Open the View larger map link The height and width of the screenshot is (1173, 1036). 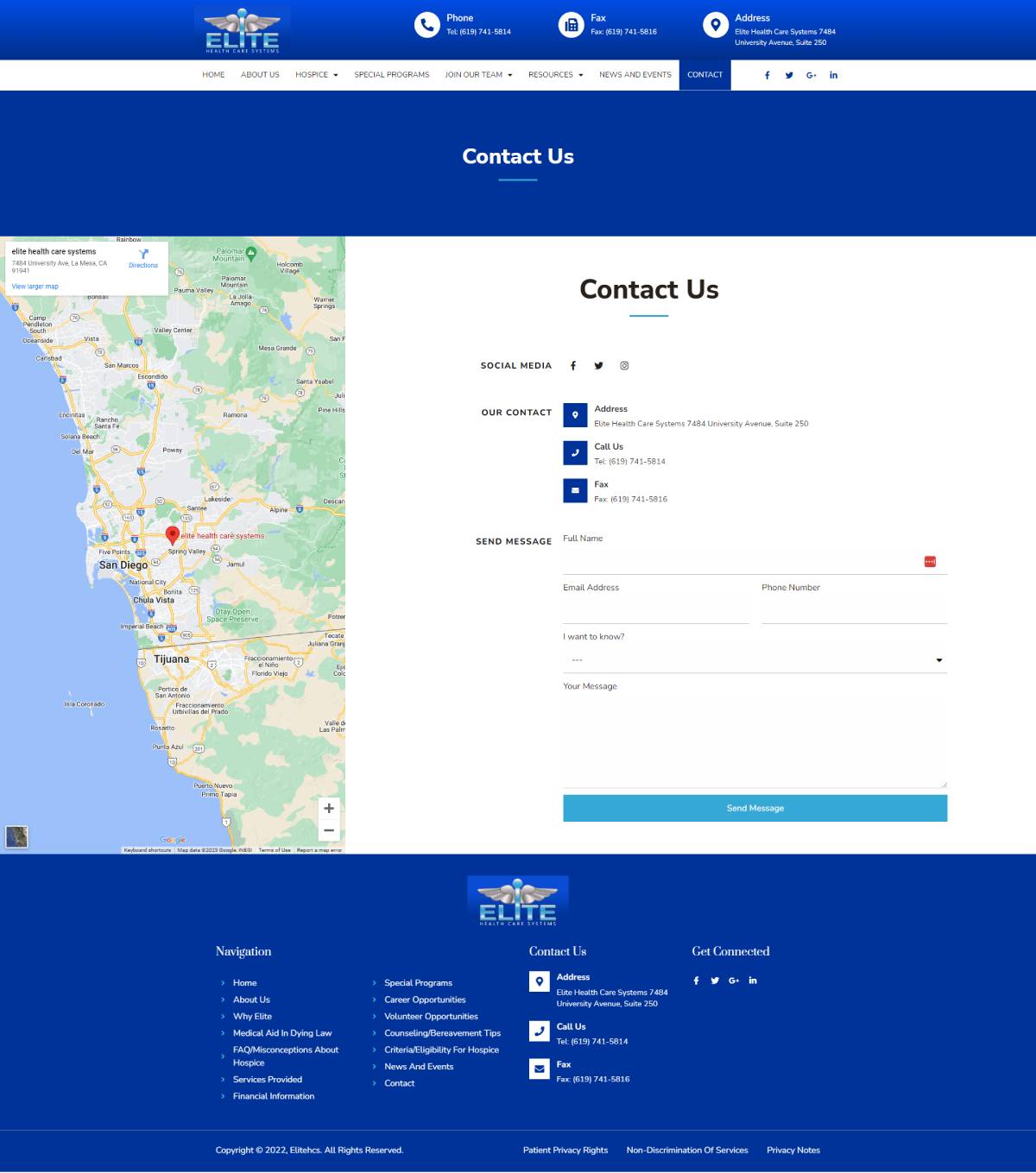click(35, 287)
